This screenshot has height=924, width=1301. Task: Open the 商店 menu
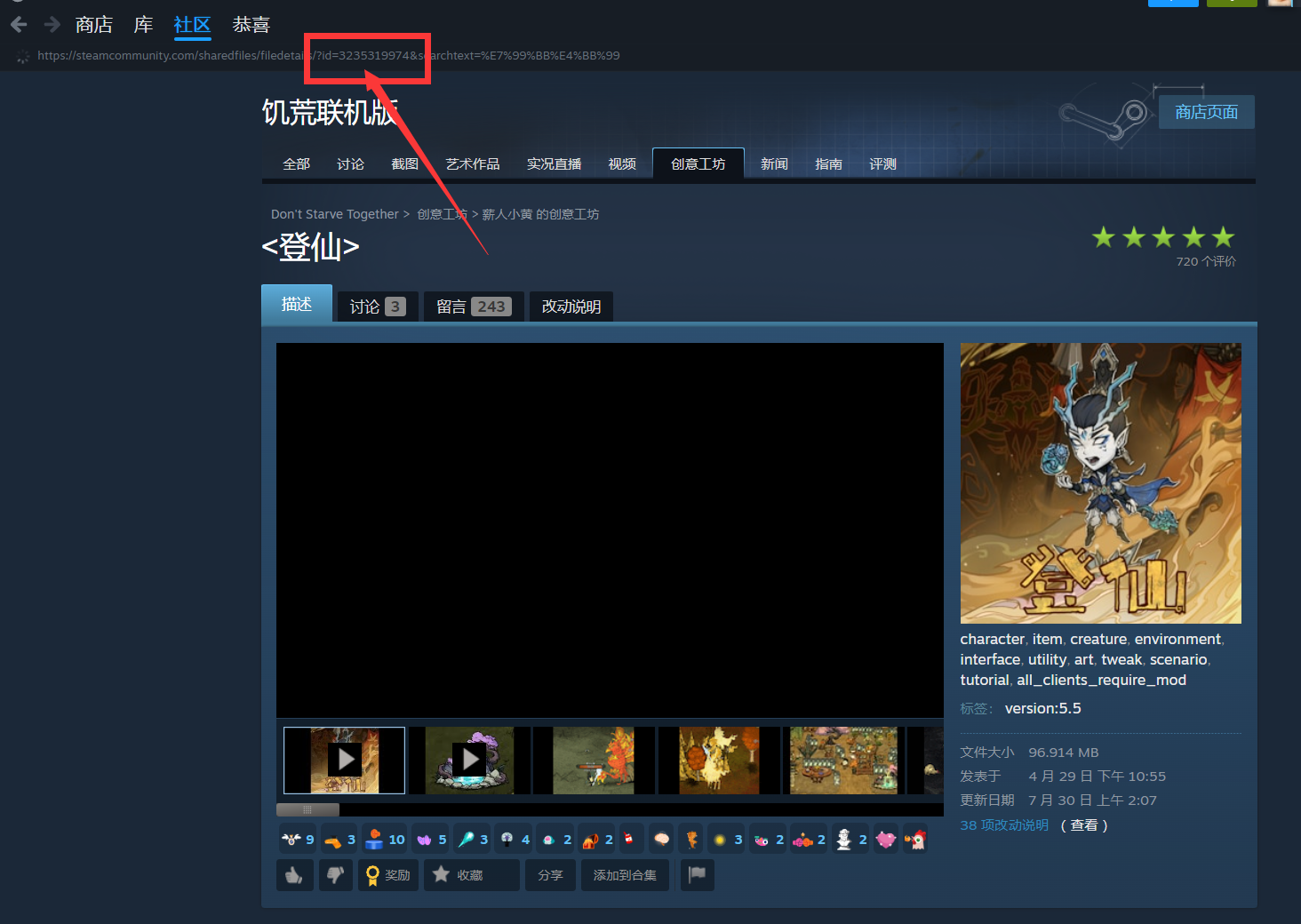[94, 25]
